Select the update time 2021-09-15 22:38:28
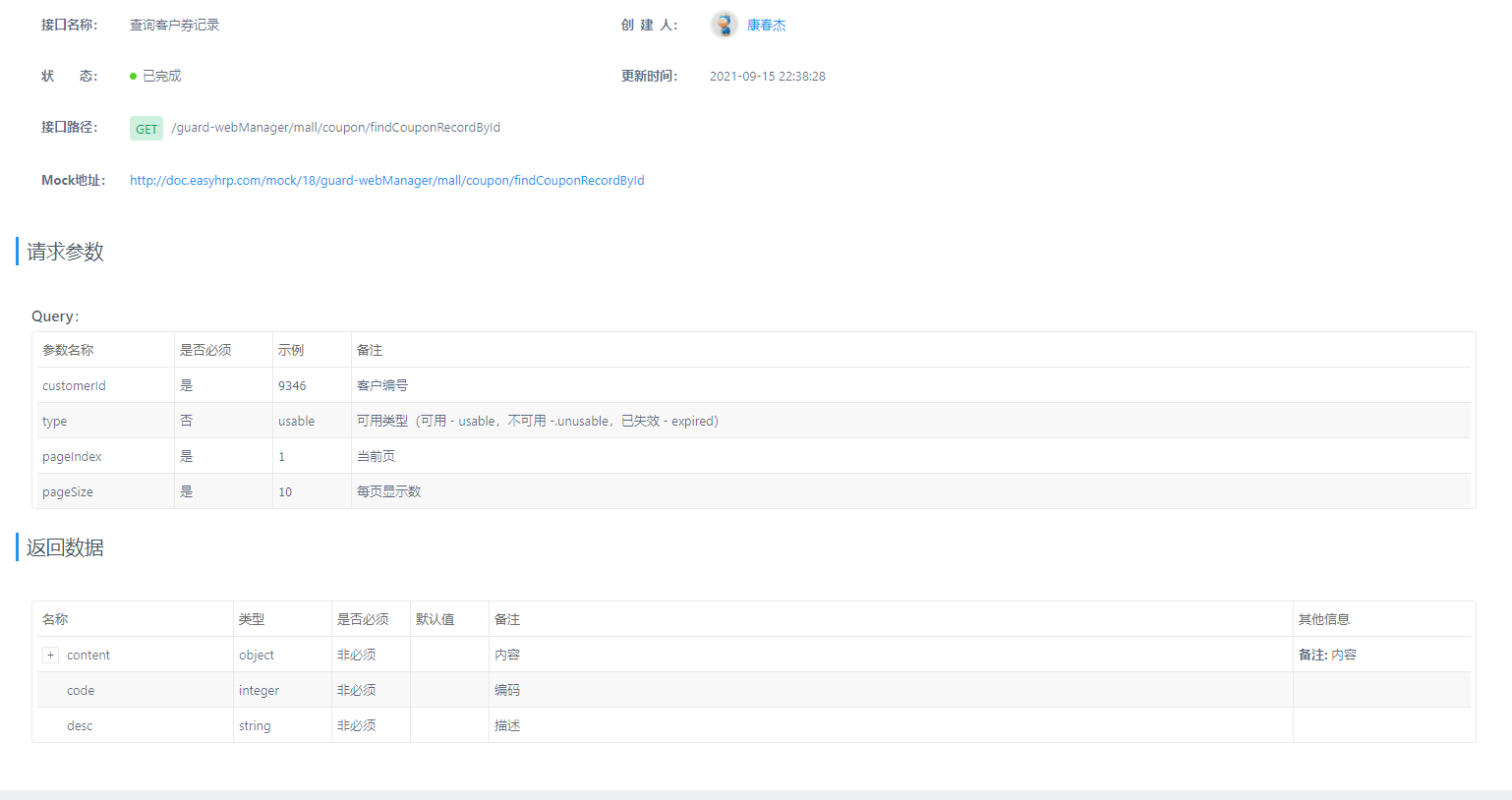This screenshot has width=1512, height=800. coord(768,77)
